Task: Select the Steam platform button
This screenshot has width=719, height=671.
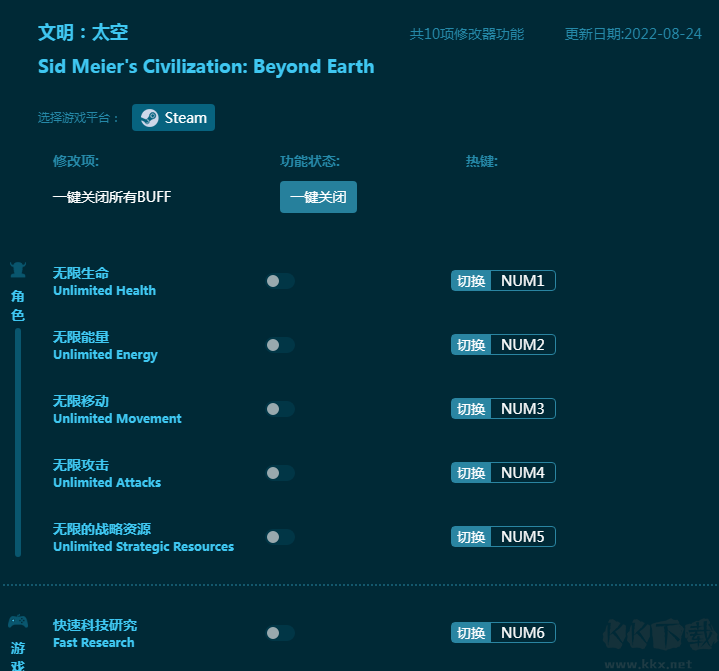Action: point(173,118)
